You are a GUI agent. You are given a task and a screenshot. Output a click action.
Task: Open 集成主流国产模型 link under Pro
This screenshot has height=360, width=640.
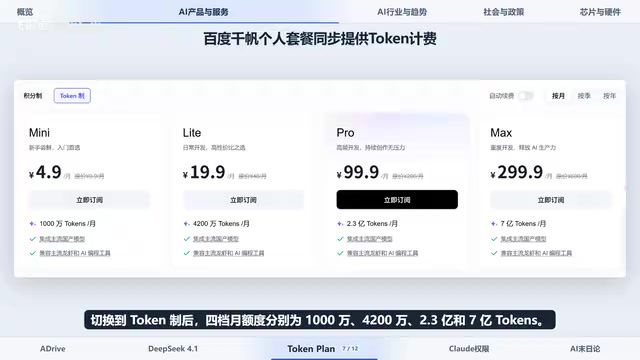(x=370, y=239)
